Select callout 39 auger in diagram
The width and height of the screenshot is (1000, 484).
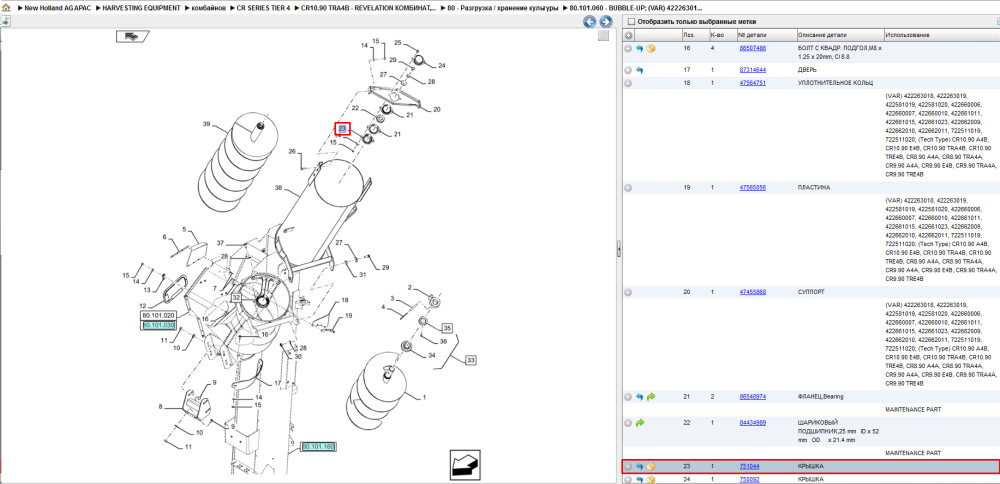click(x=206, y=124)
